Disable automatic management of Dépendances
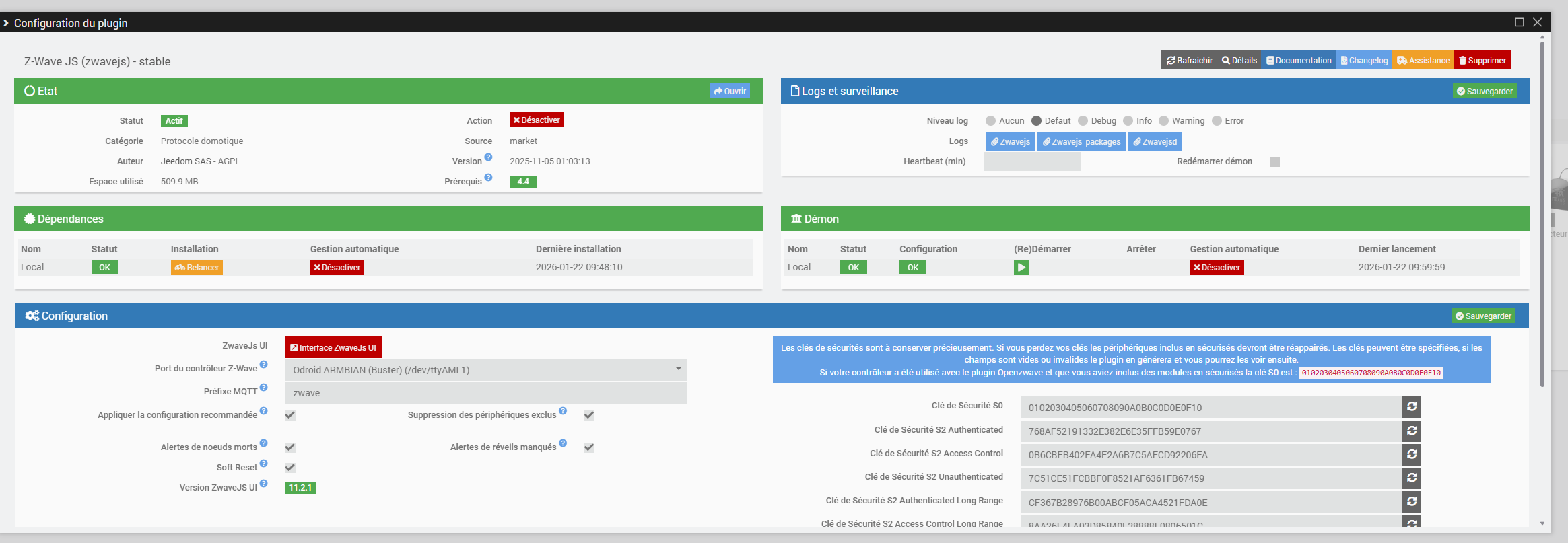 [337, 267]
